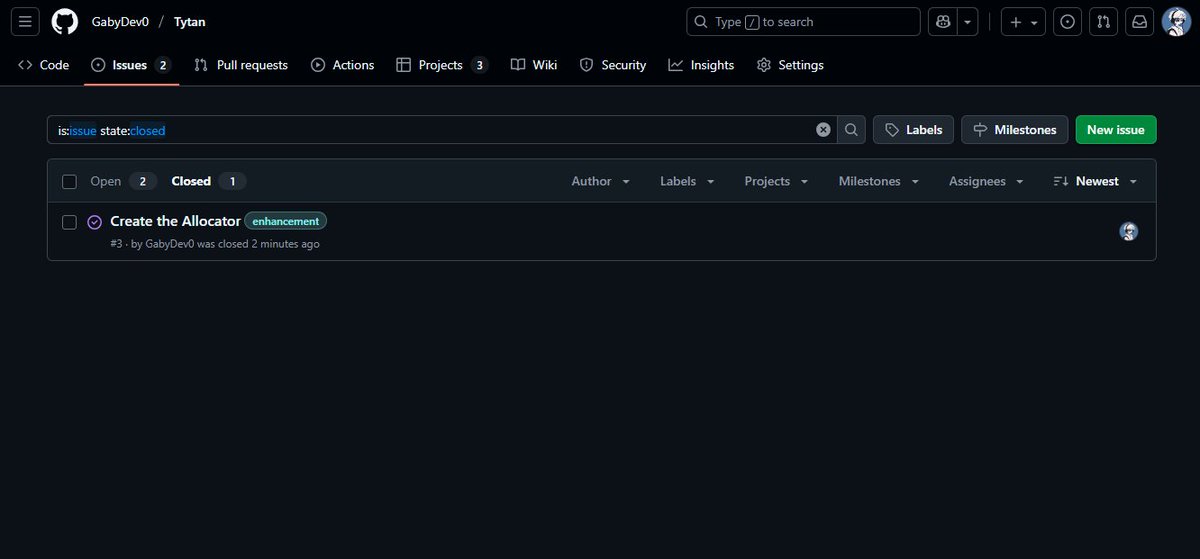Image resolution: width=1200 pixels, height=559 pixels.
Task: Open the GabyDev0 owner link
Action: [120, 22]
